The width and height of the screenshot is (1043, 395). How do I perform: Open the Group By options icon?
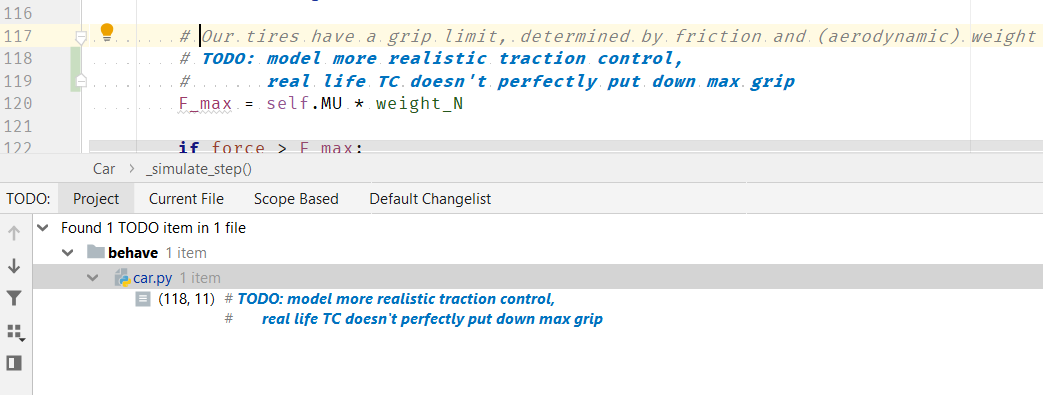[x=15, y=332]
